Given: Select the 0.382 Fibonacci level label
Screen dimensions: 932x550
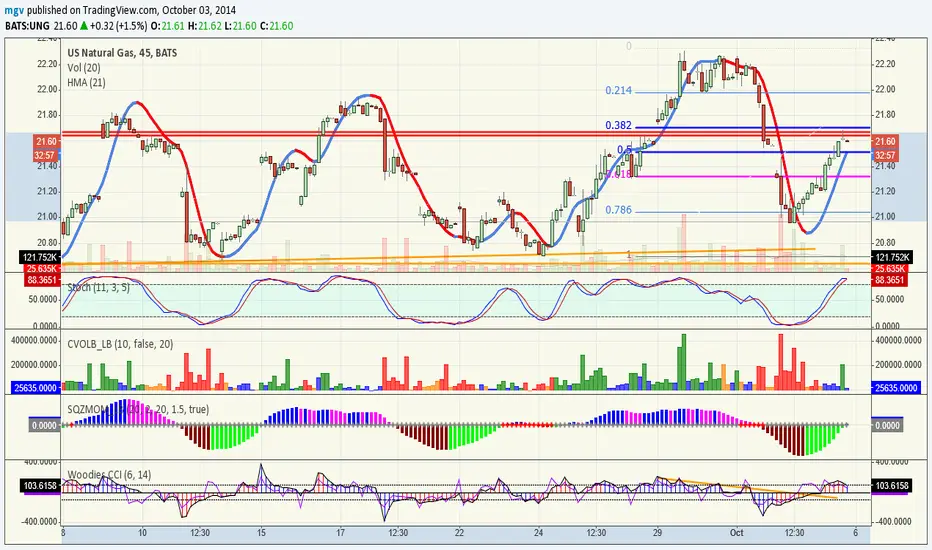Looking at the screenshot, I should [618, 125].
